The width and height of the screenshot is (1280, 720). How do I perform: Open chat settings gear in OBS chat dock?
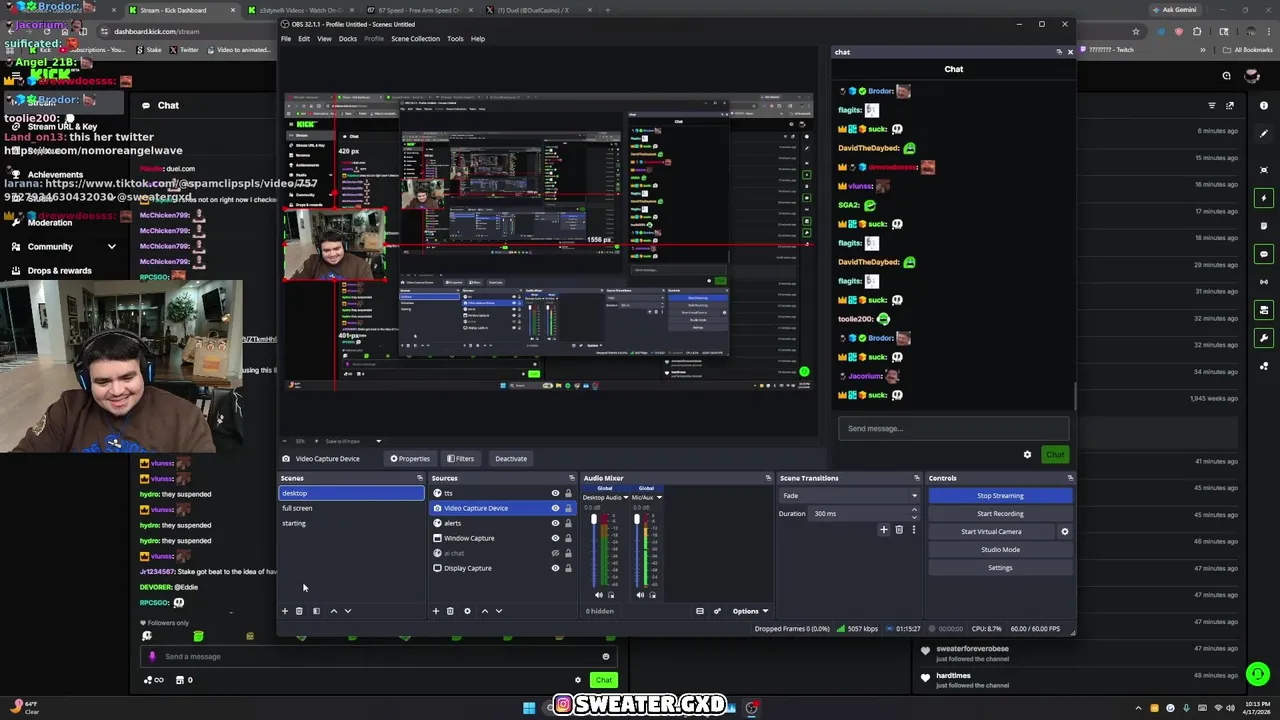[1027, 455]
